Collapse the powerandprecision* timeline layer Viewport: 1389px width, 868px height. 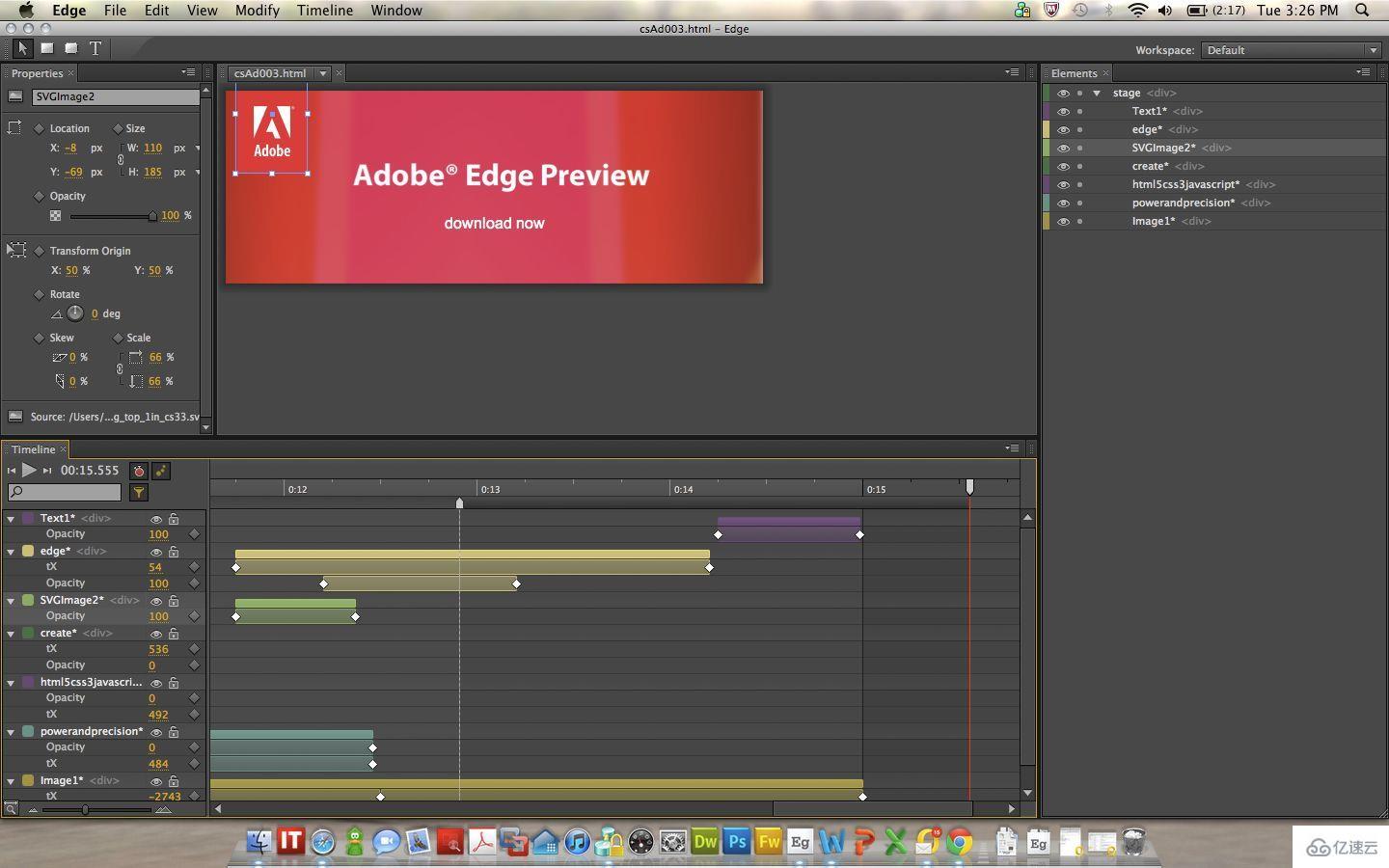pos(11,732)
